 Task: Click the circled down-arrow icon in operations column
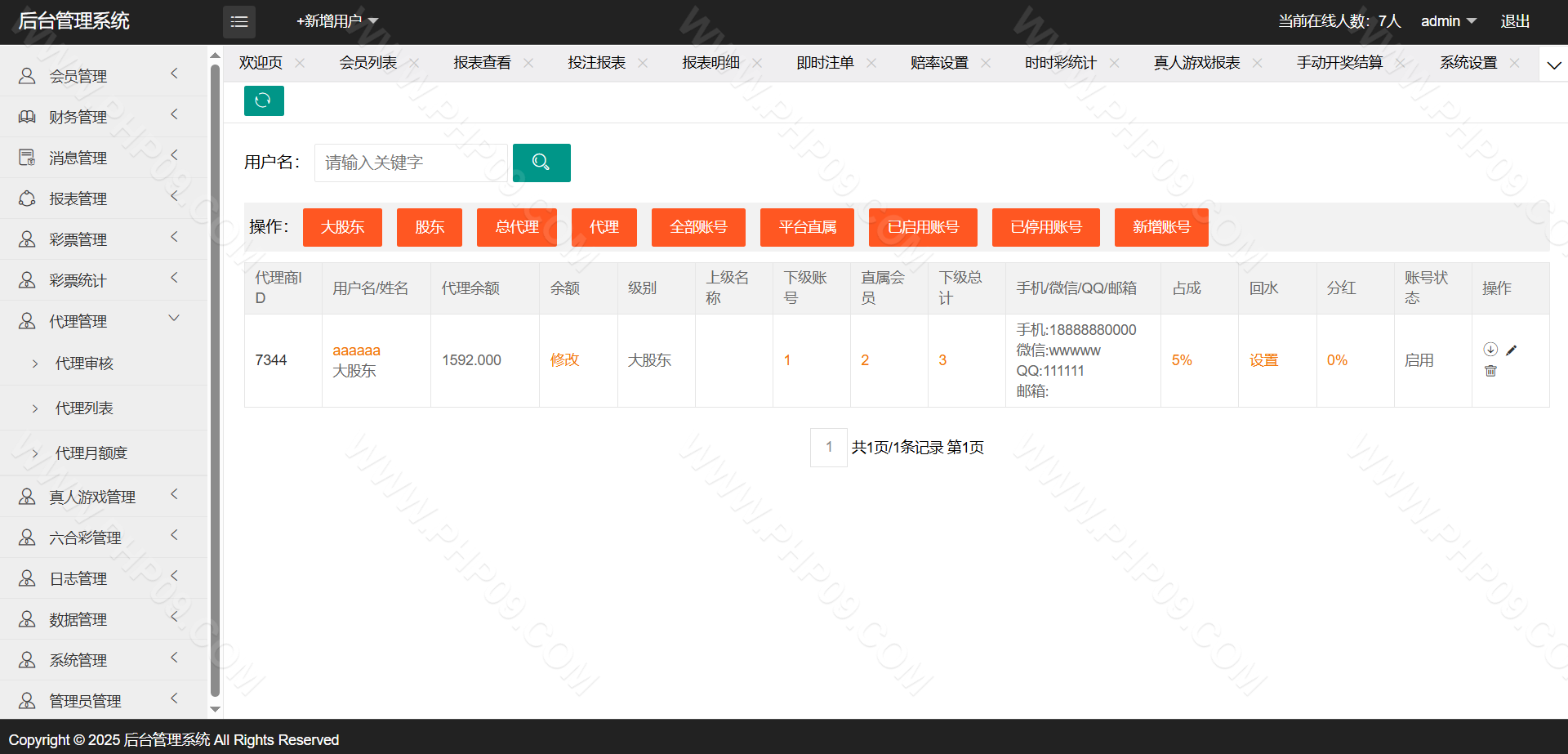(x=1490, y=350)
